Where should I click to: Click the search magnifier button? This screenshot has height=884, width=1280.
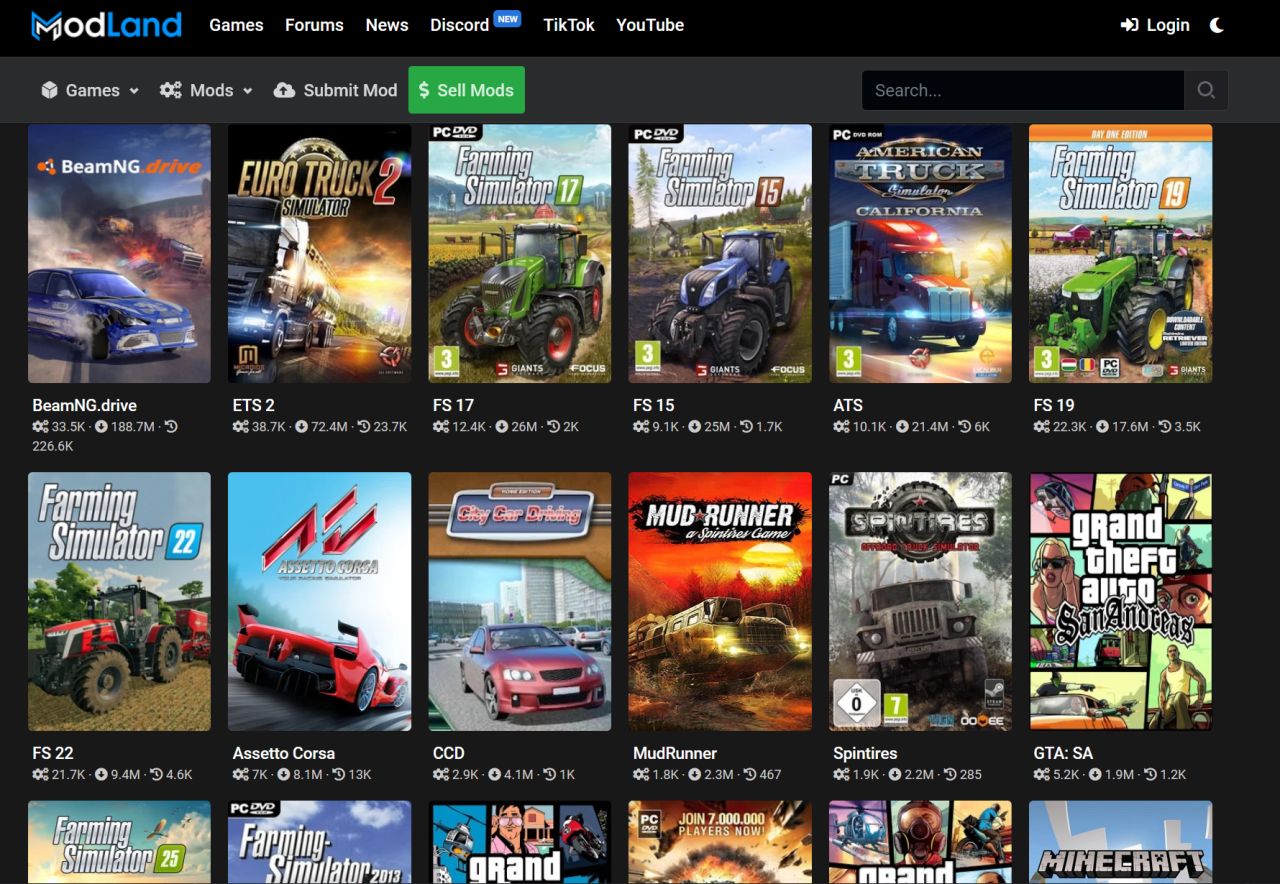1206,90
